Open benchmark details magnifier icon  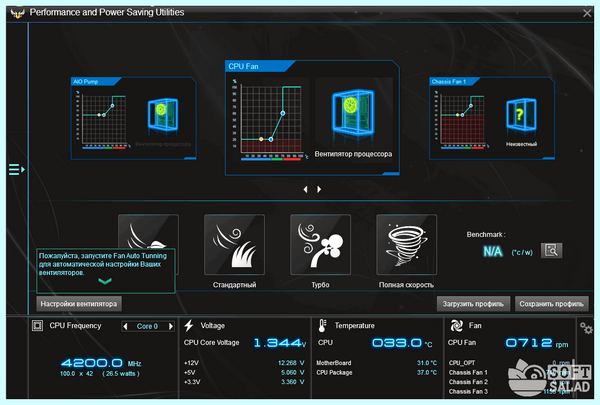coord(551,251)
